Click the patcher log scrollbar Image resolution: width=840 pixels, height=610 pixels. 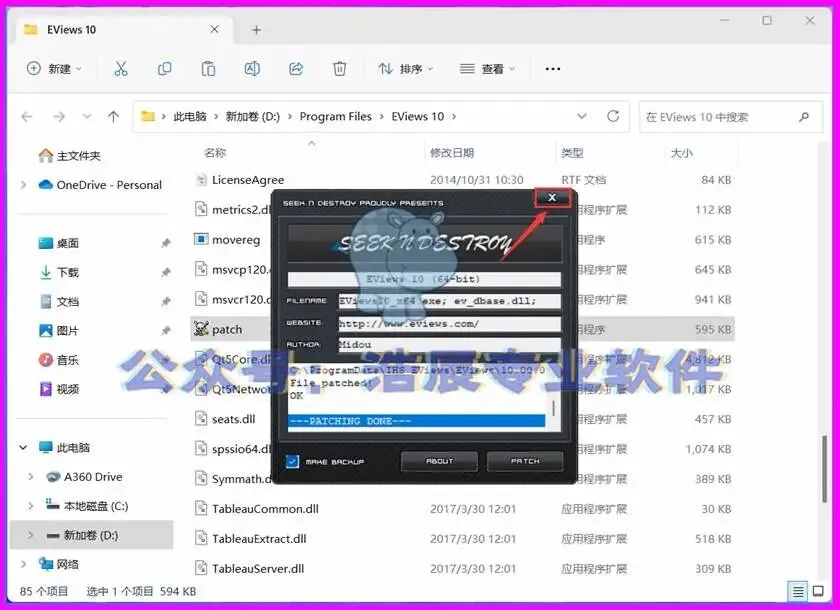pos(553,409)
